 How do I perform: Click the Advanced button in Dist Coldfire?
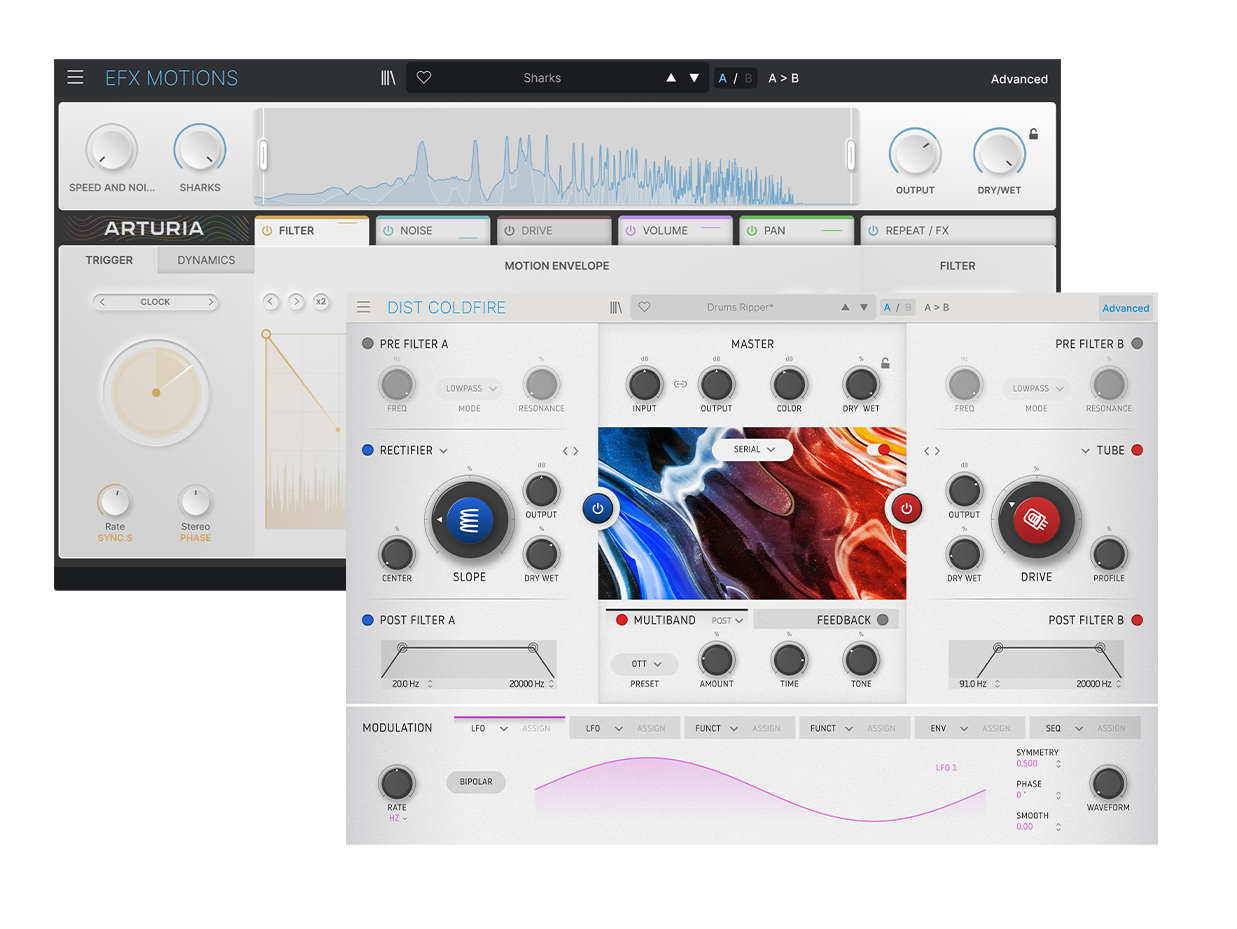click(1126, 308)
